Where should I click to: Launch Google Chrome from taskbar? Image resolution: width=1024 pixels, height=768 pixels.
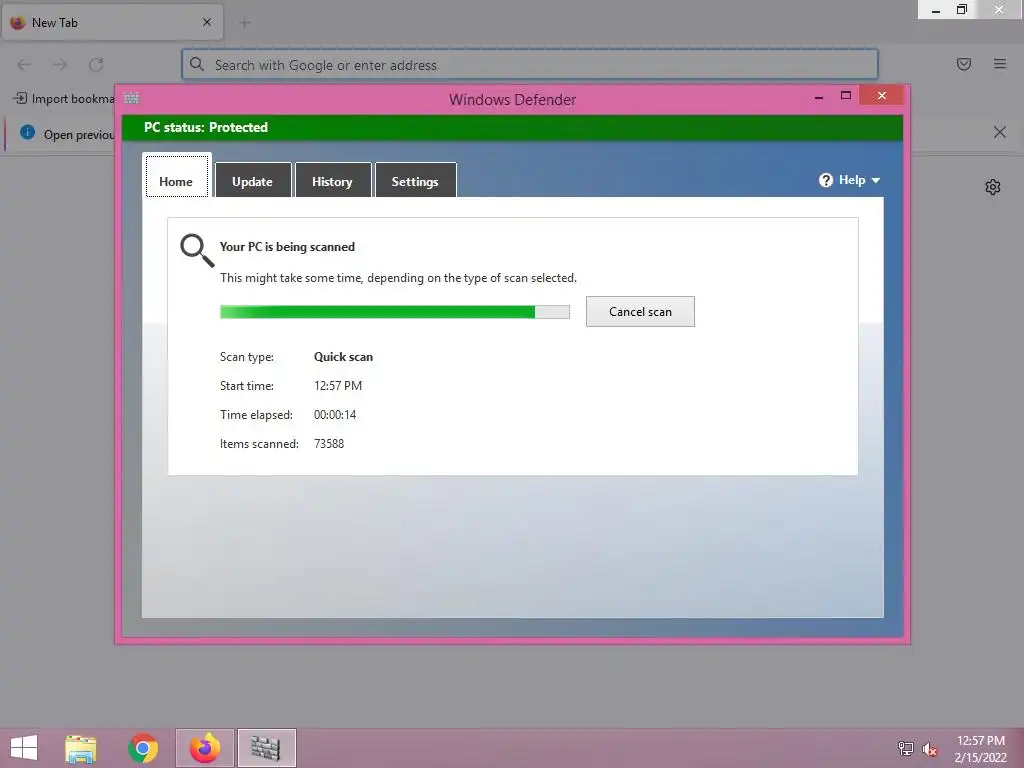(143, 748)
